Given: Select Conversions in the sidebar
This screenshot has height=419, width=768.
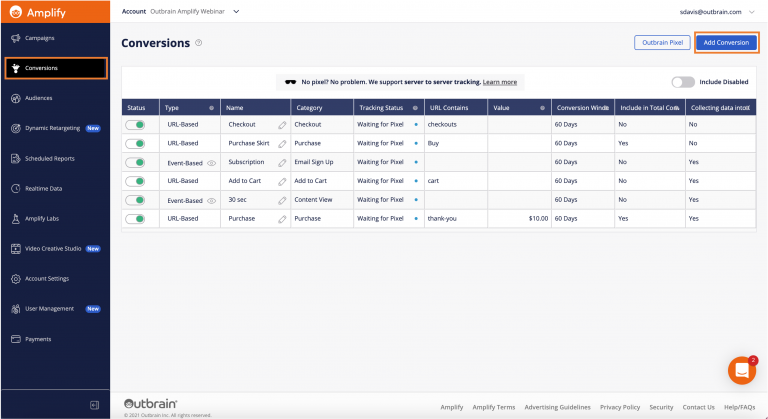Looking at the screenshot, I should point(56,68).
